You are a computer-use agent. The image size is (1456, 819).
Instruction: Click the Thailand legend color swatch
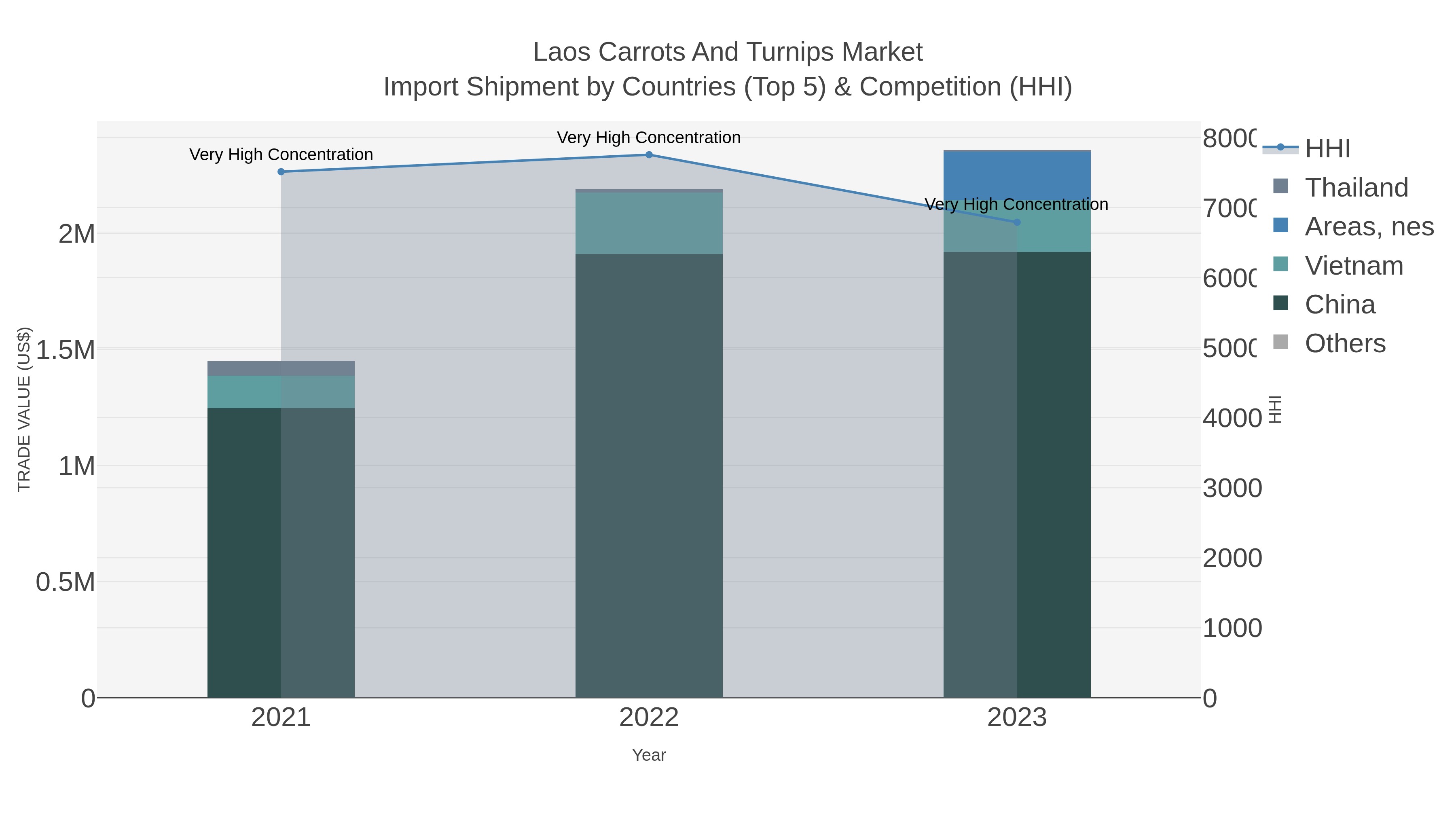(x=1280, y=186)
